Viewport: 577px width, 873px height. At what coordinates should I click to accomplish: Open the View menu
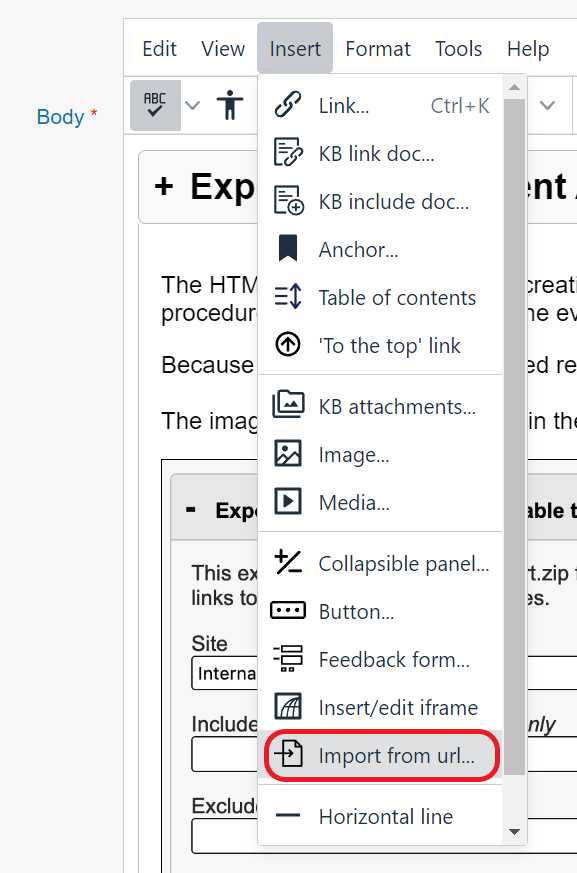[223, 49]
